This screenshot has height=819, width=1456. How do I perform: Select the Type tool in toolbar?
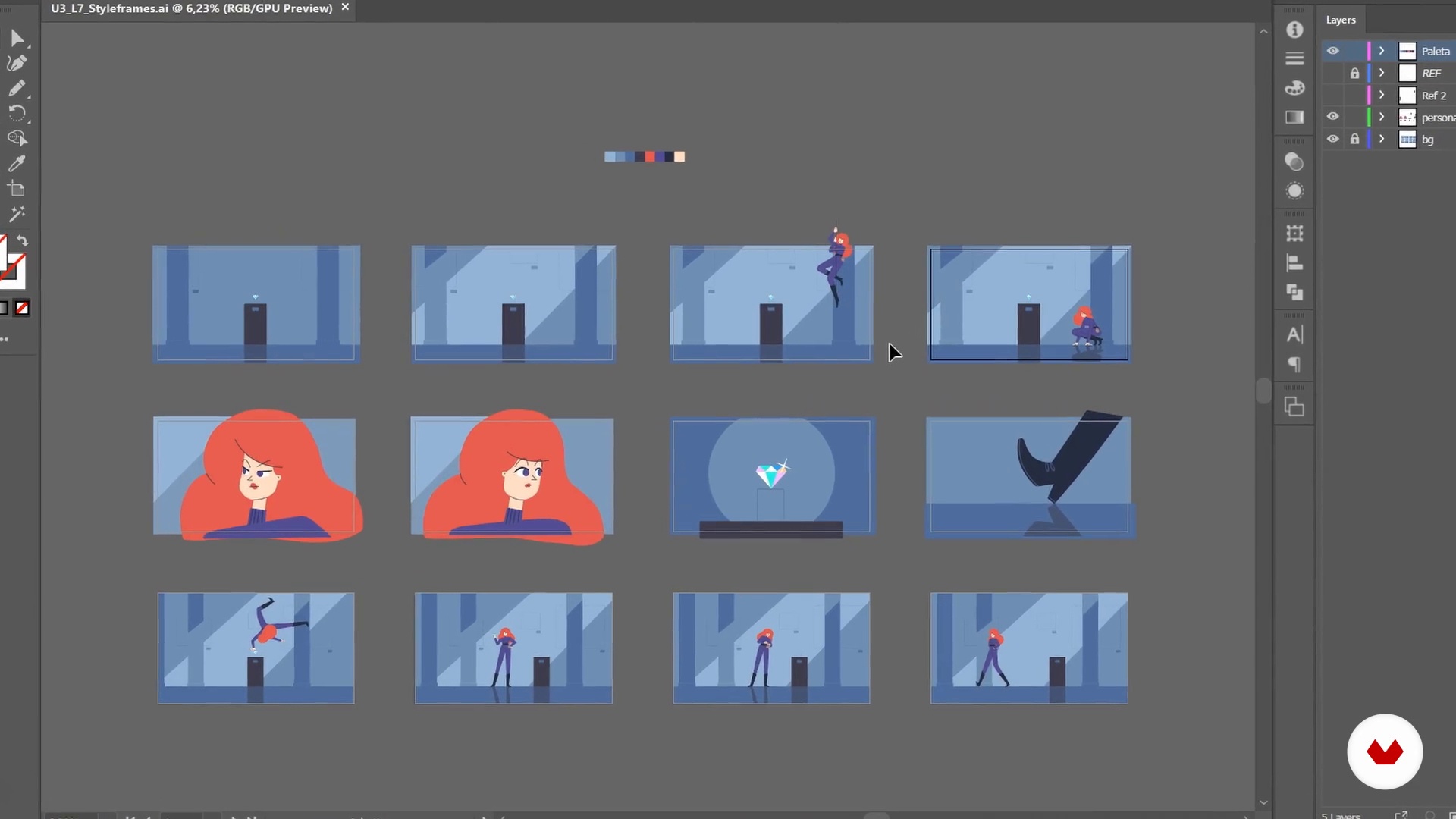coord(1294,335)
